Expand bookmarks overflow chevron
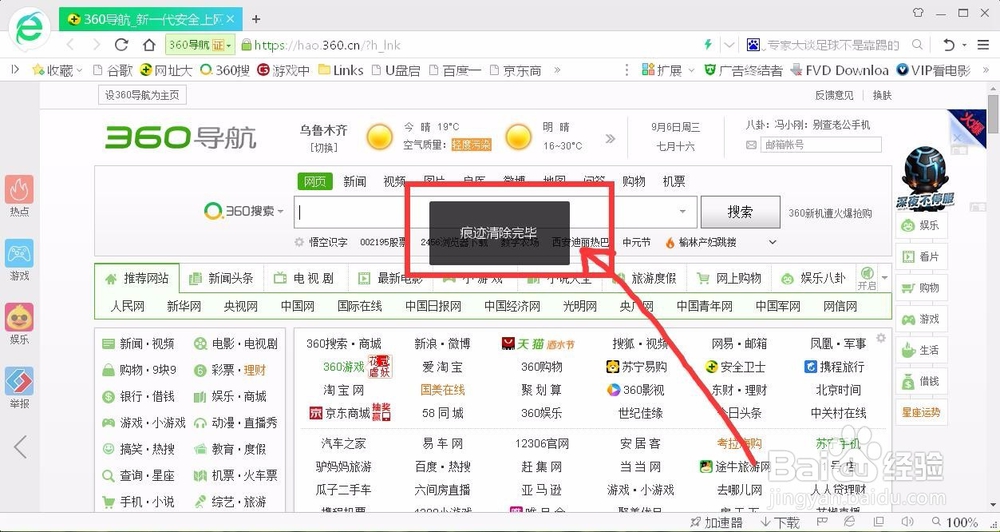The image size is (1000, 532). point(557,70)
